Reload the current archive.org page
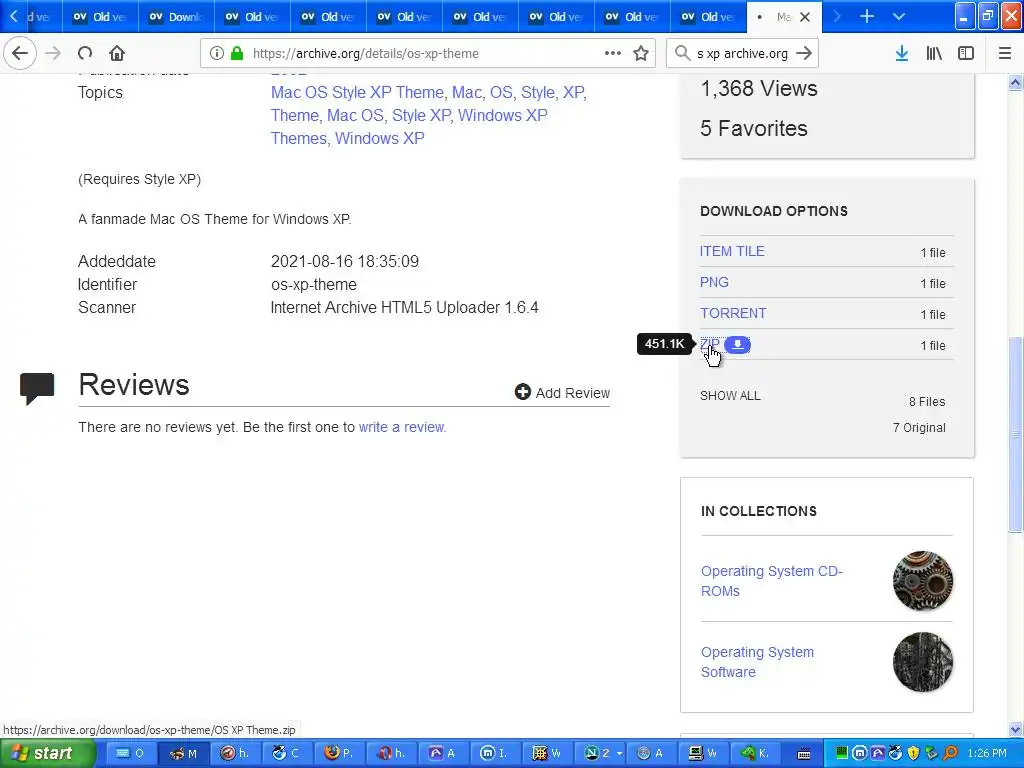This screenshot has height=768, width=1024. (x=85, y=54)
